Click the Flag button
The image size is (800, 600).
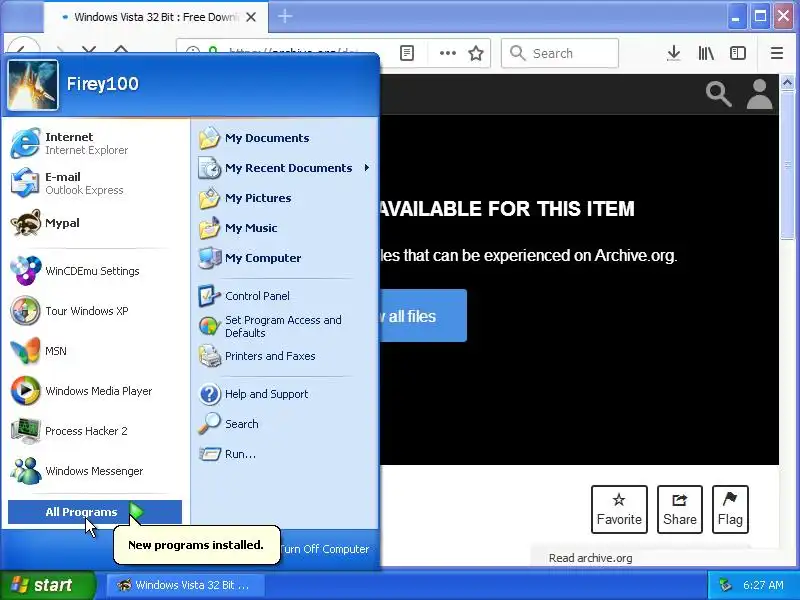click(730, 510)
